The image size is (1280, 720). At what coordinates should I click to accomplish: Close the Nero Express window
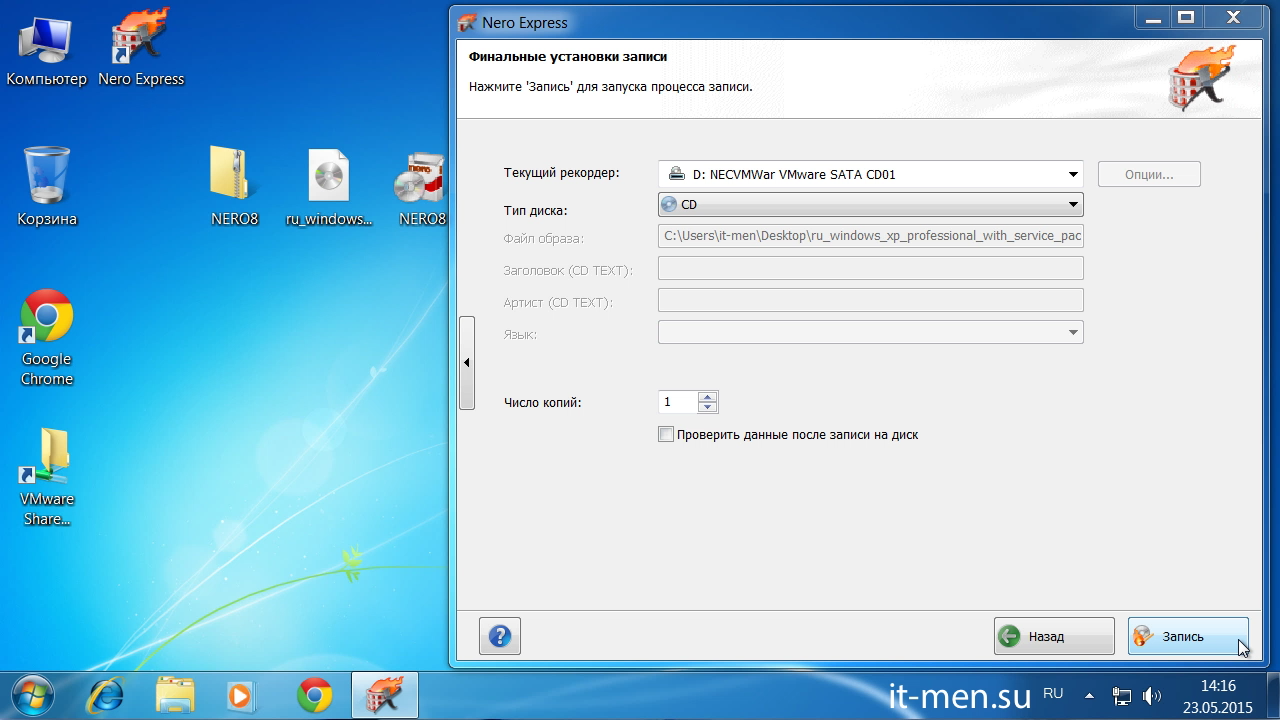click(1233, 17)
